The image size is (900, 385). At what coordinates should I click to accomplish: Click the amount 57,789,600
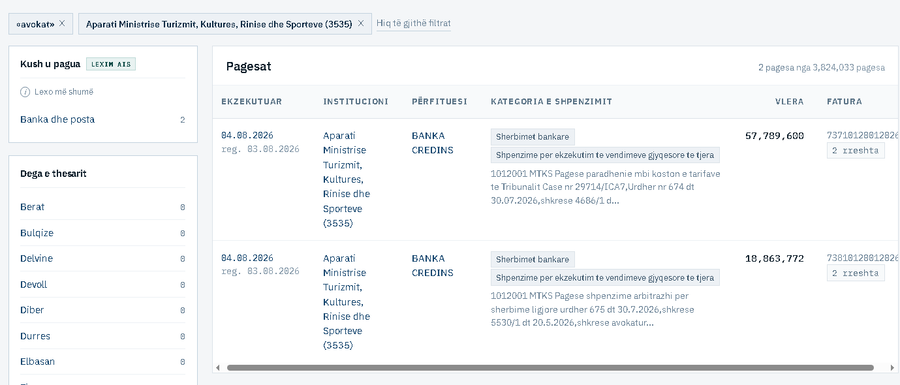coord(774,136)
